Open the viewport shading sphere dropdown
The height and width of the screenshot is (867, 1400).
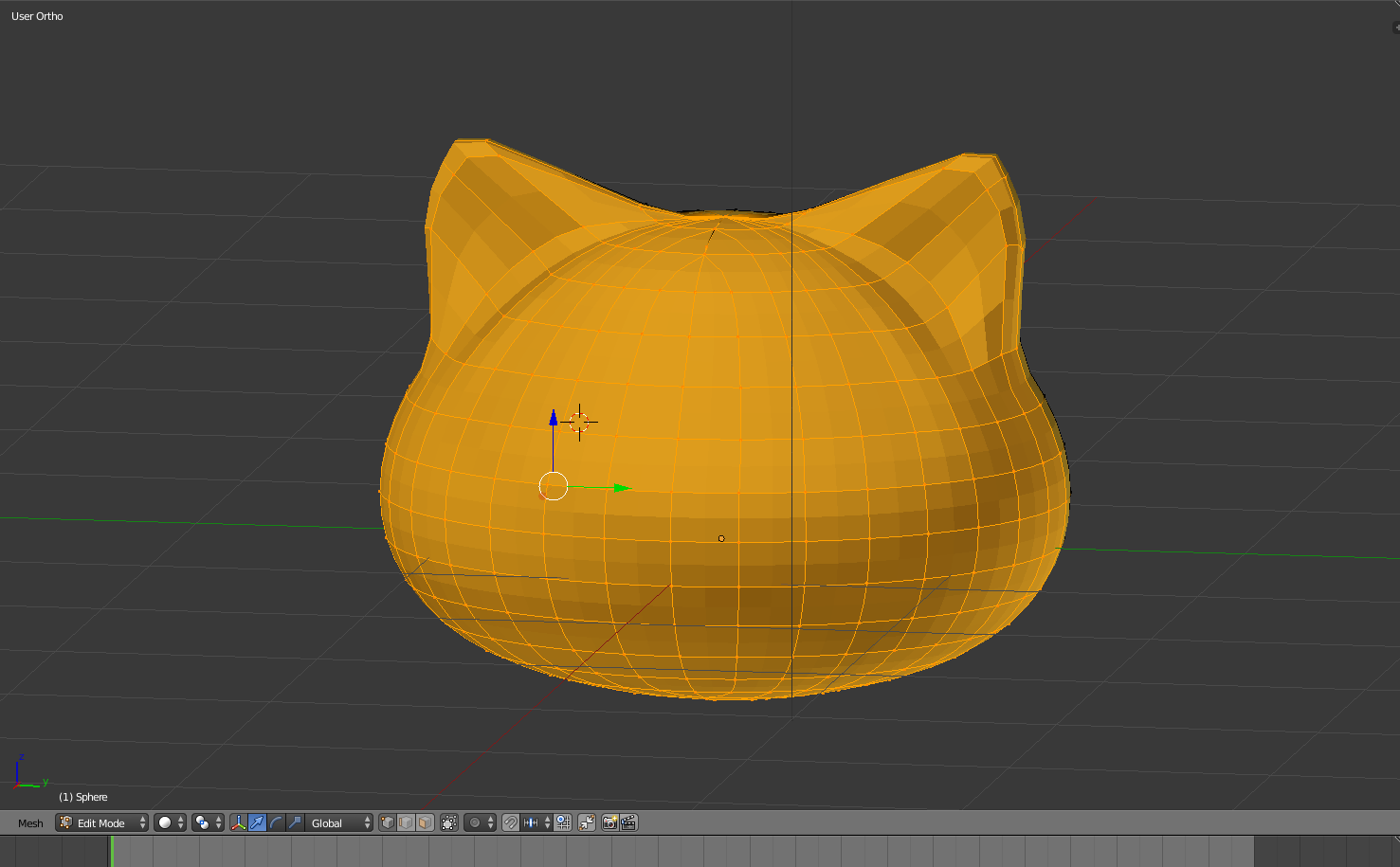171,823
